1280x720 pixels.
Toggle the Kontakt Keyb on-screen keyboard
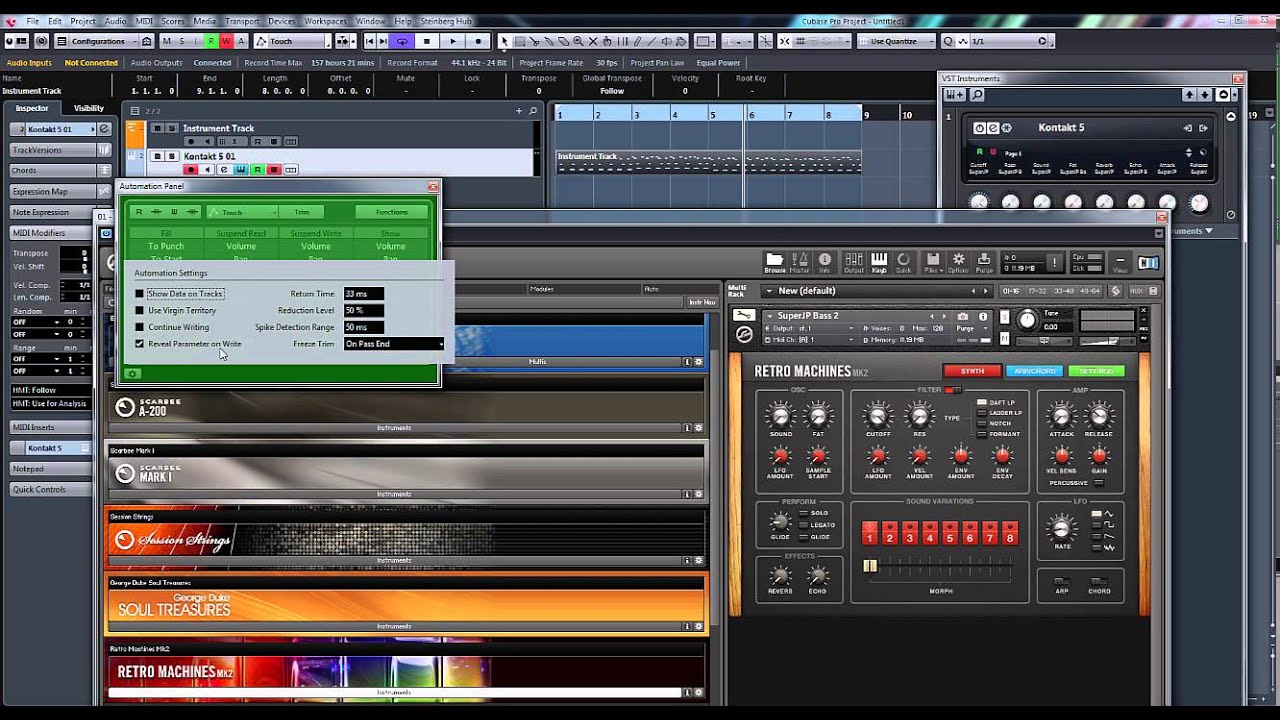tap(879, 262)
